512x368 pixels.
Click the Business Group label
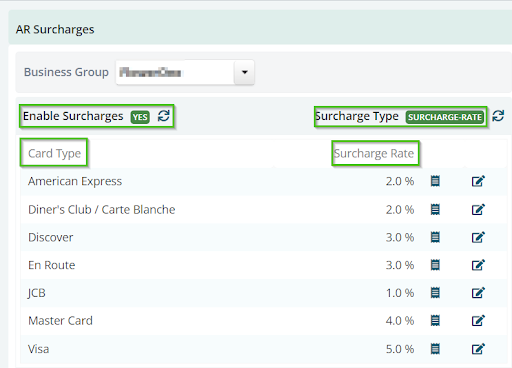(x=66, y=72)
